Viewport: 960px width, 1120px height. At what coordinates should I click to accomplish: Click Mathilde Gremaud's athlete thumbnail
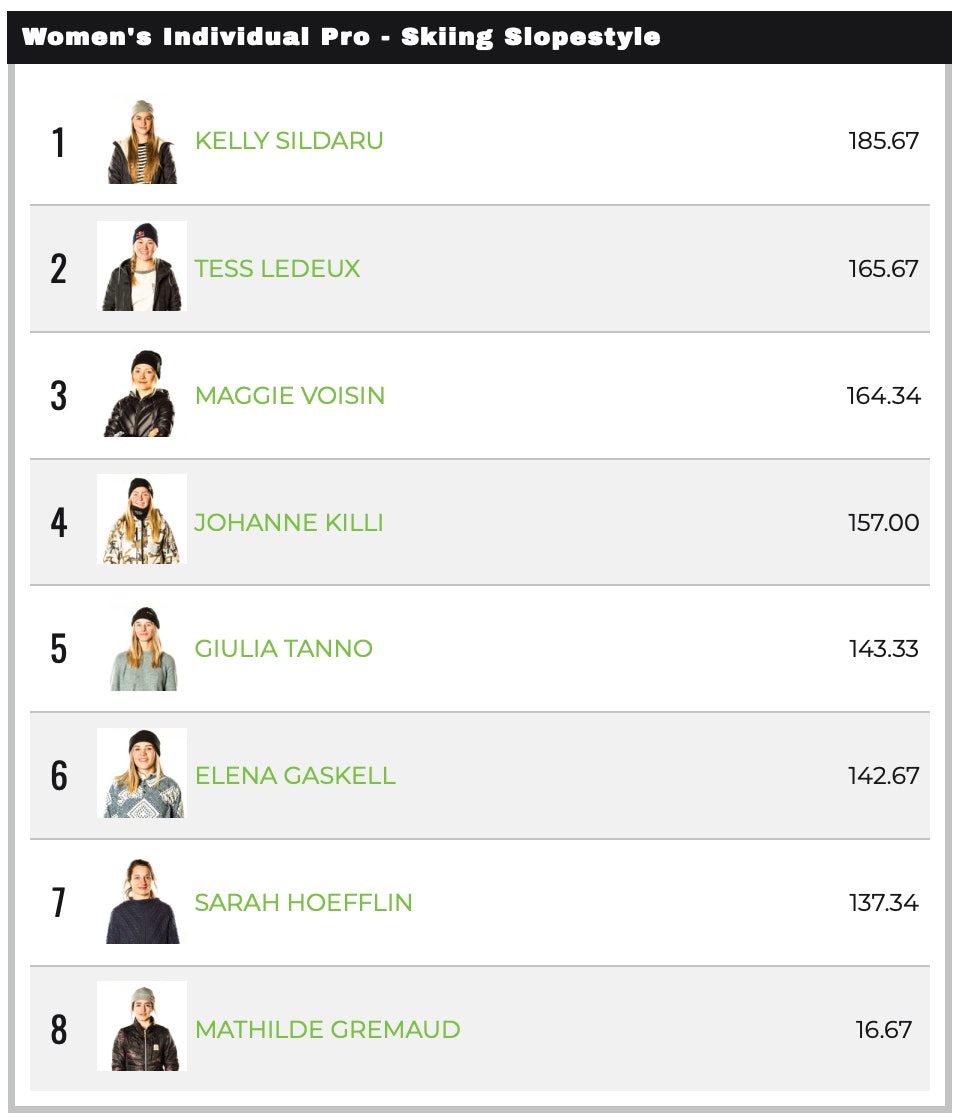tap(142, 1027)
